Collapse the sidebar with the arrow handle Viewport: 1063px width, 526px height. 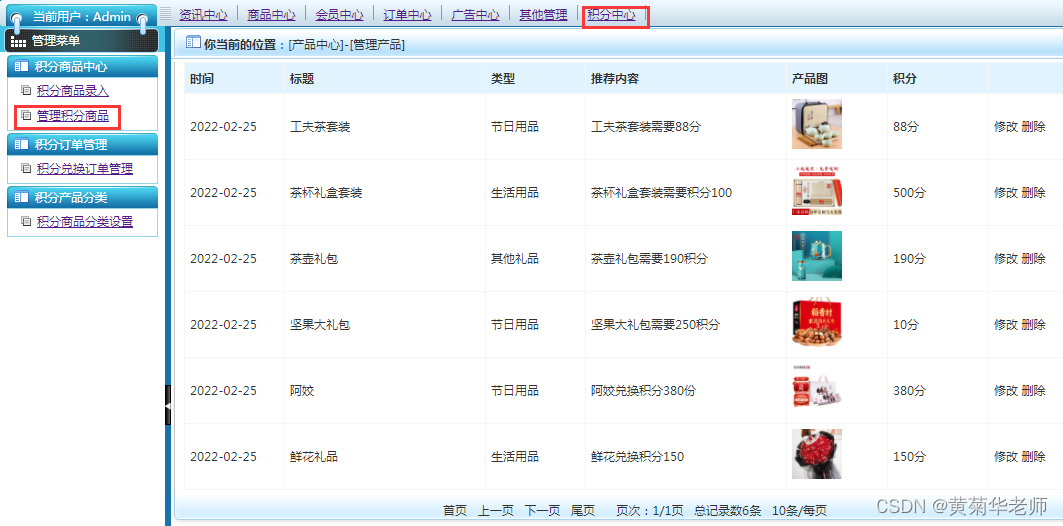coord(168,405)
